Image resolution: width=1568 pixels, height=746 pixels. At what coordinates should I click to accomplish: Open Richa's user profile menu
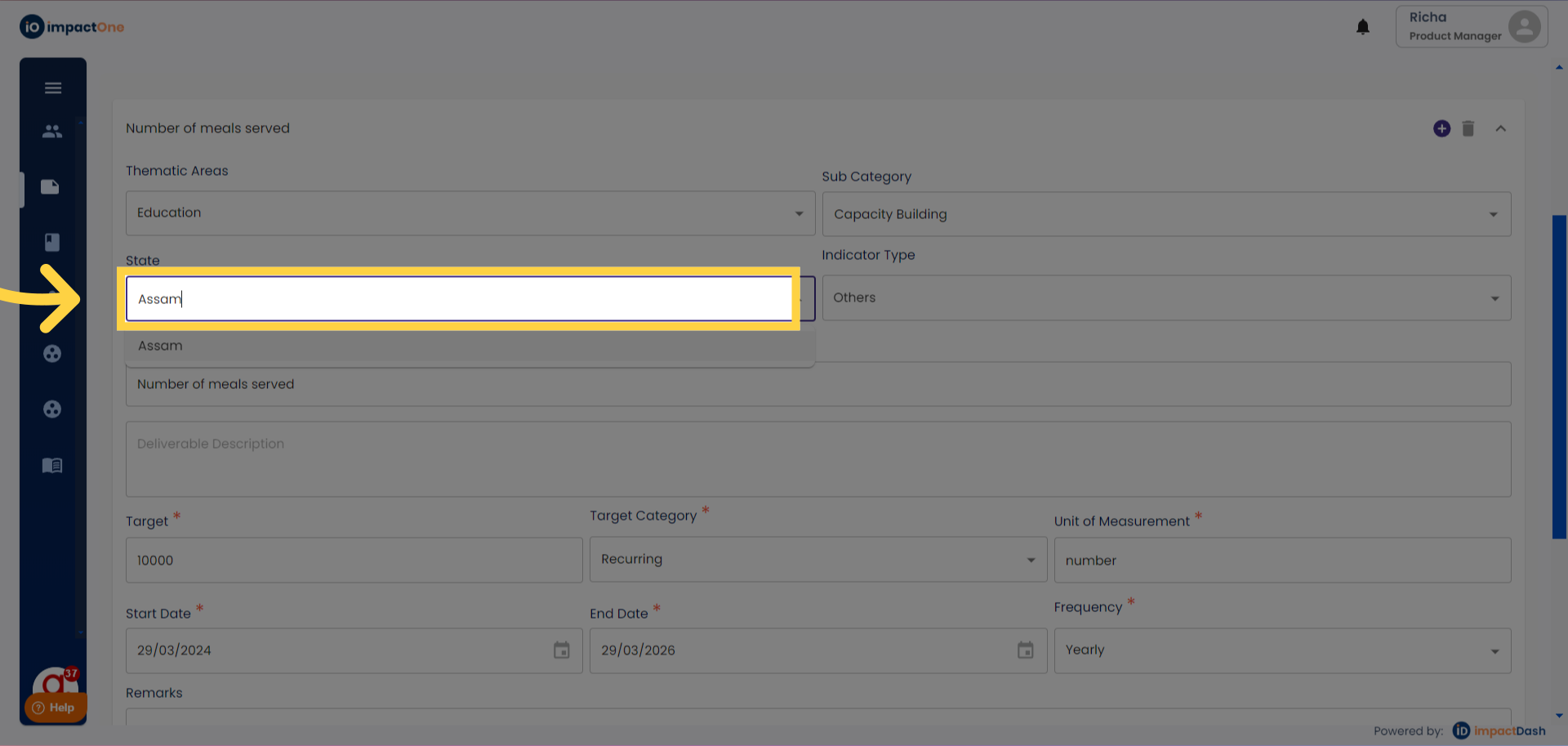click(x=1471, y=27)
